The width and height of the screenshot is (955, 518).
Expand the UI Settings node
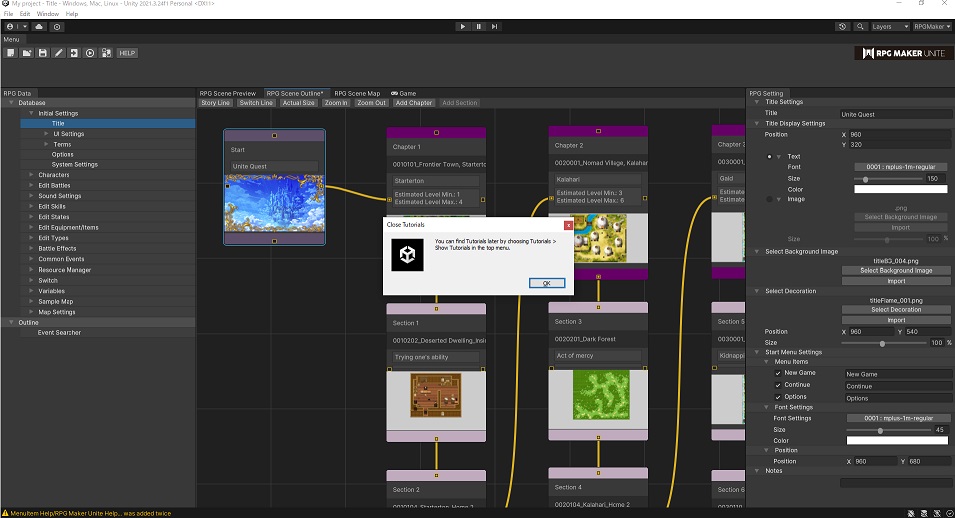(x=46, y=133)
